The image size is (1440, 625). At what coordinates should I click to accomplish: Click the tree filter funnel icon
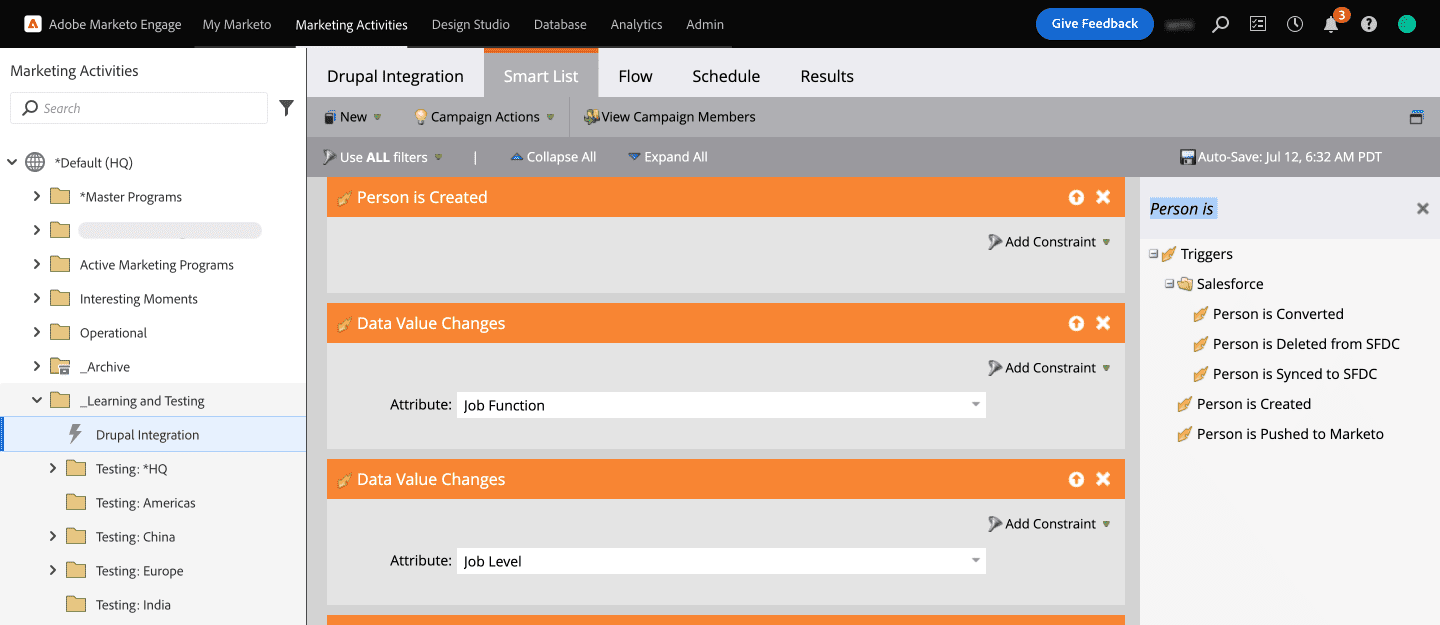(x=287, y=108)
